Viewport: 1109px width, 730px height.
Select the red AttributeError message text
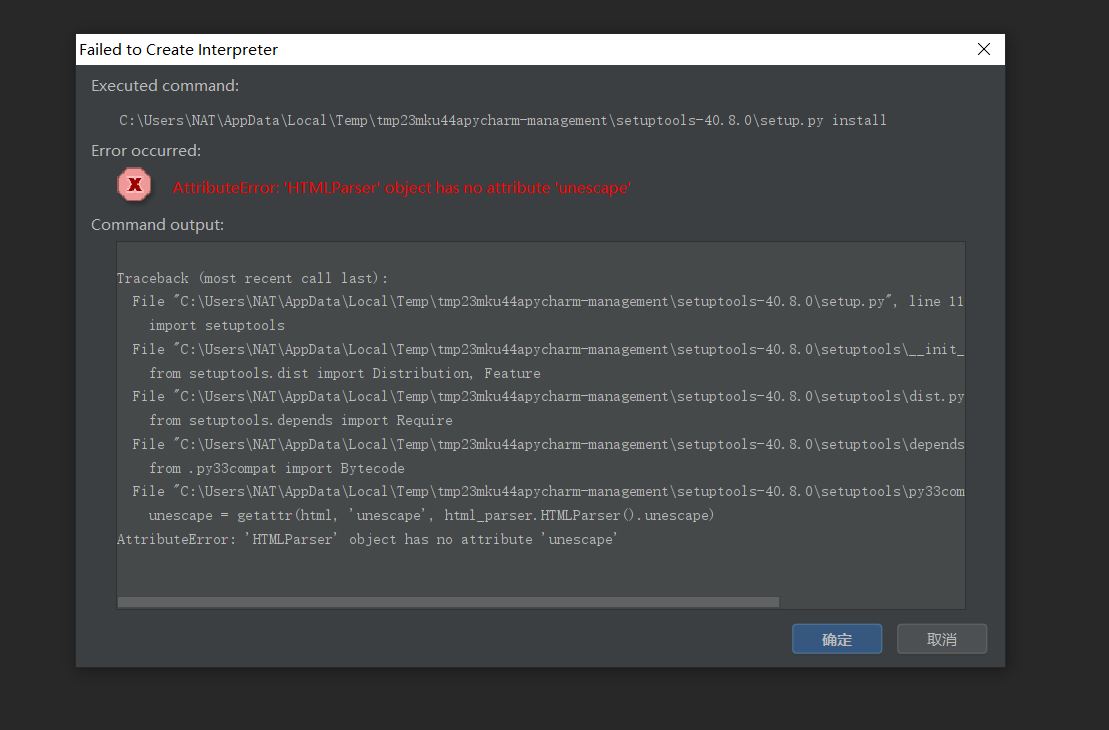402,187
